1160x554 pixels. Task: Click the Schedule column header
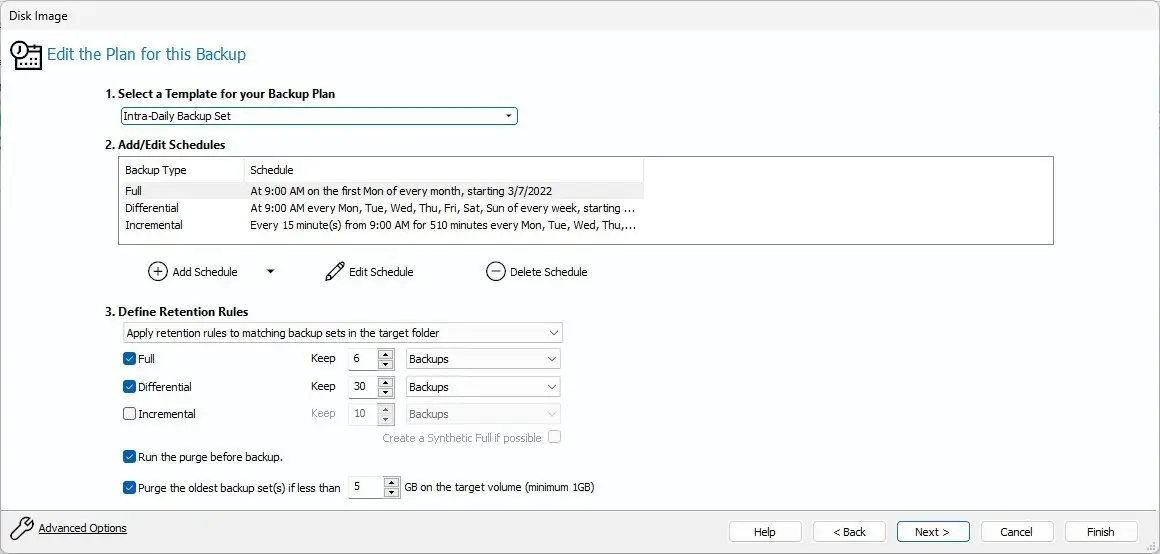[x=444, y=170]
